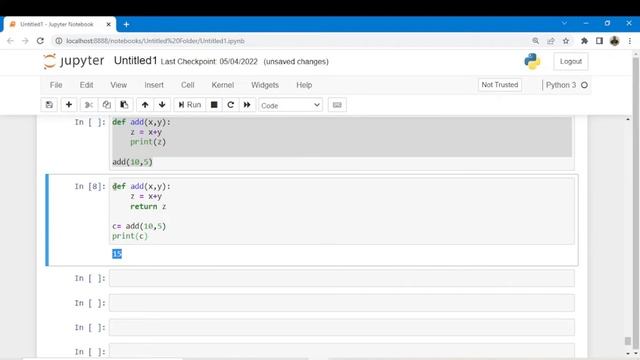Insert a cell below with plus icon

coord(69,105)
